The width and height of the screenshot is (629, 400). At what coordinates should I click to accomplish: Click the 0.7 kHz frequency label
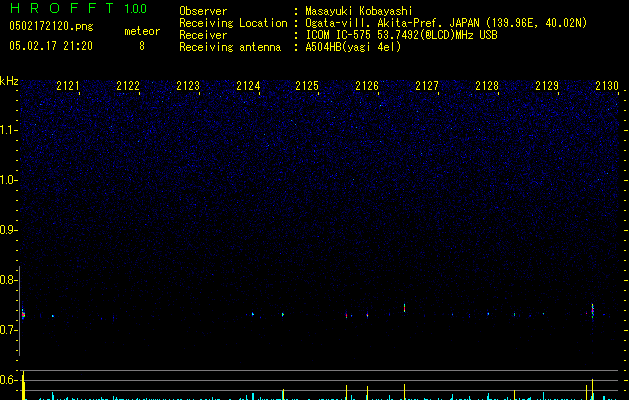coord(9,330)
